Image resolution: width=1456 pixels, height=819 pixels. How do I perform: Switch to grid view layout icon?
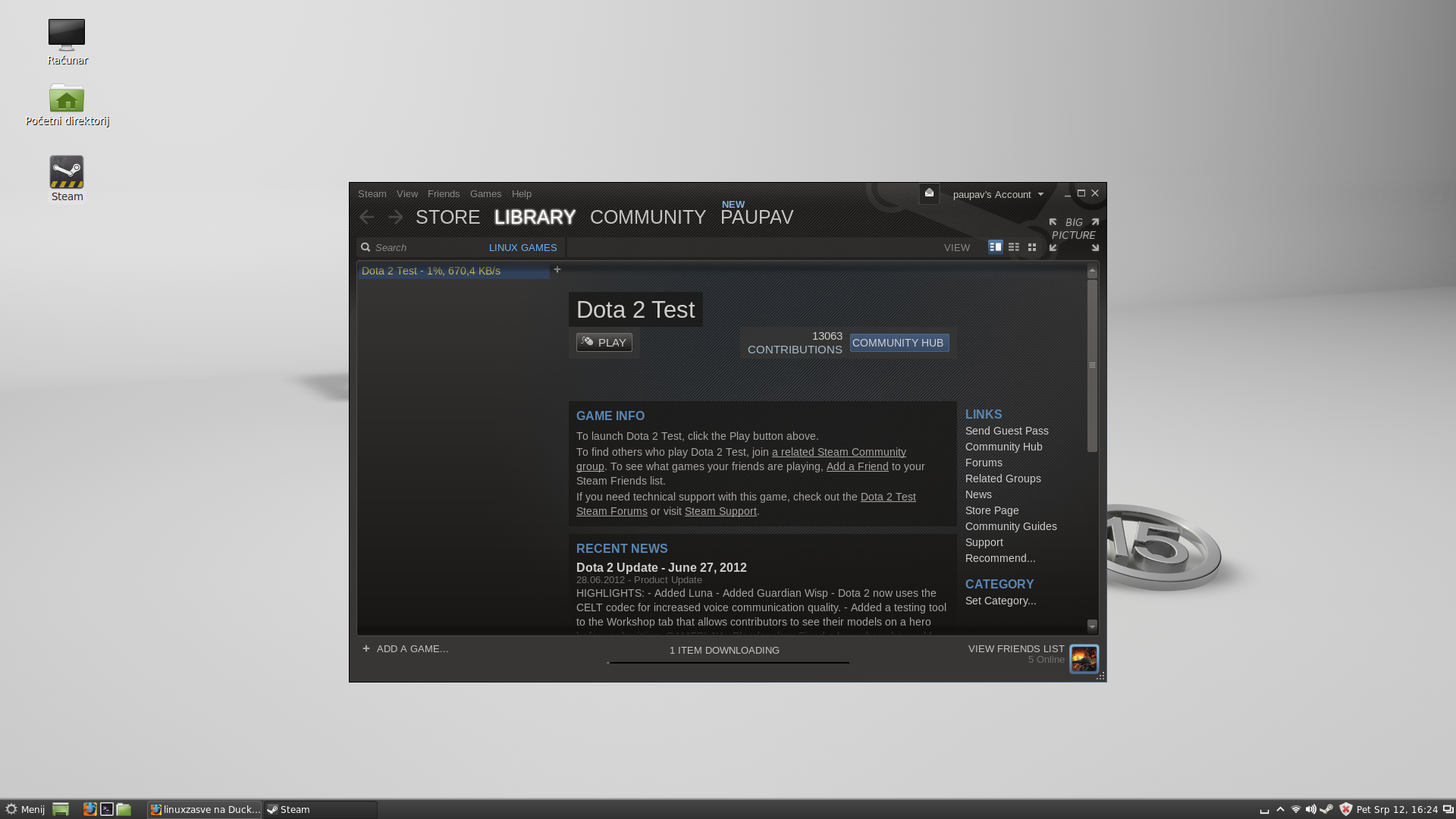pos(1032,247)
